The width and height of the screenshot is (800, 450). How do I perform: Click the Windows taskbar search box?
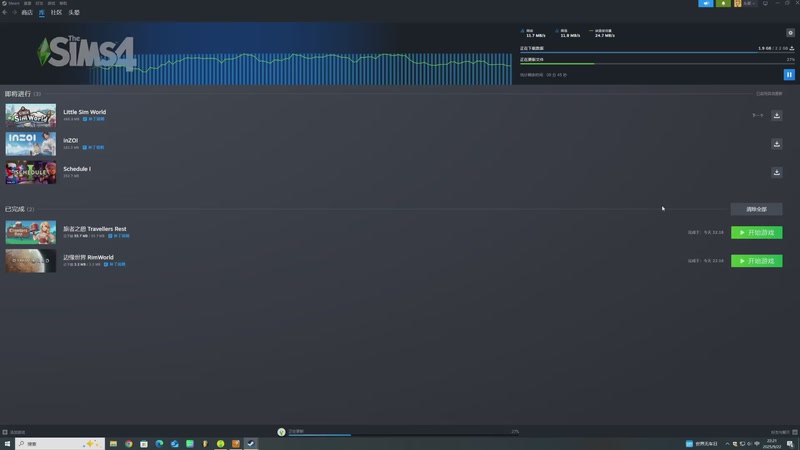[x=60, y=444]
